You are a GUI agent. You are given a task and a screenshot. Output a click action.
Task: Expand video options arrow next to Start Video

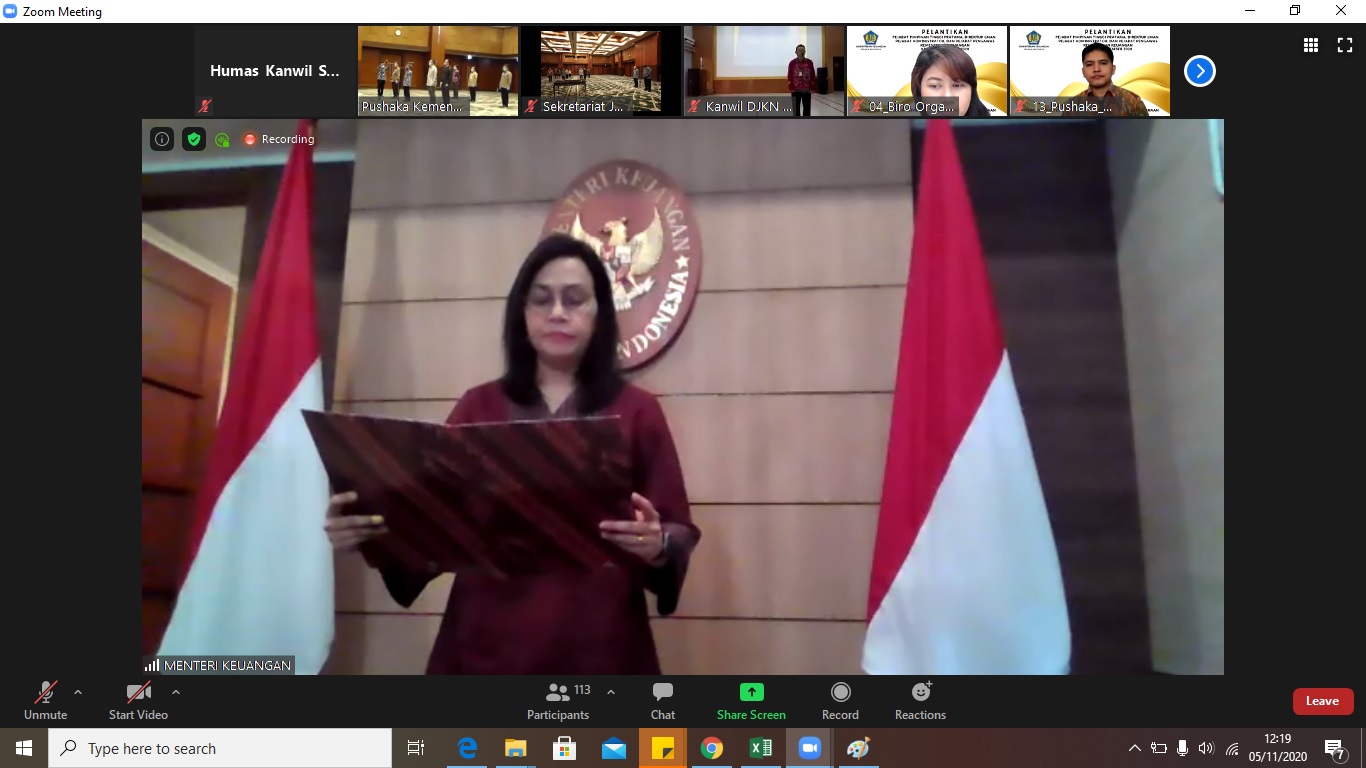tap(176, 692)
